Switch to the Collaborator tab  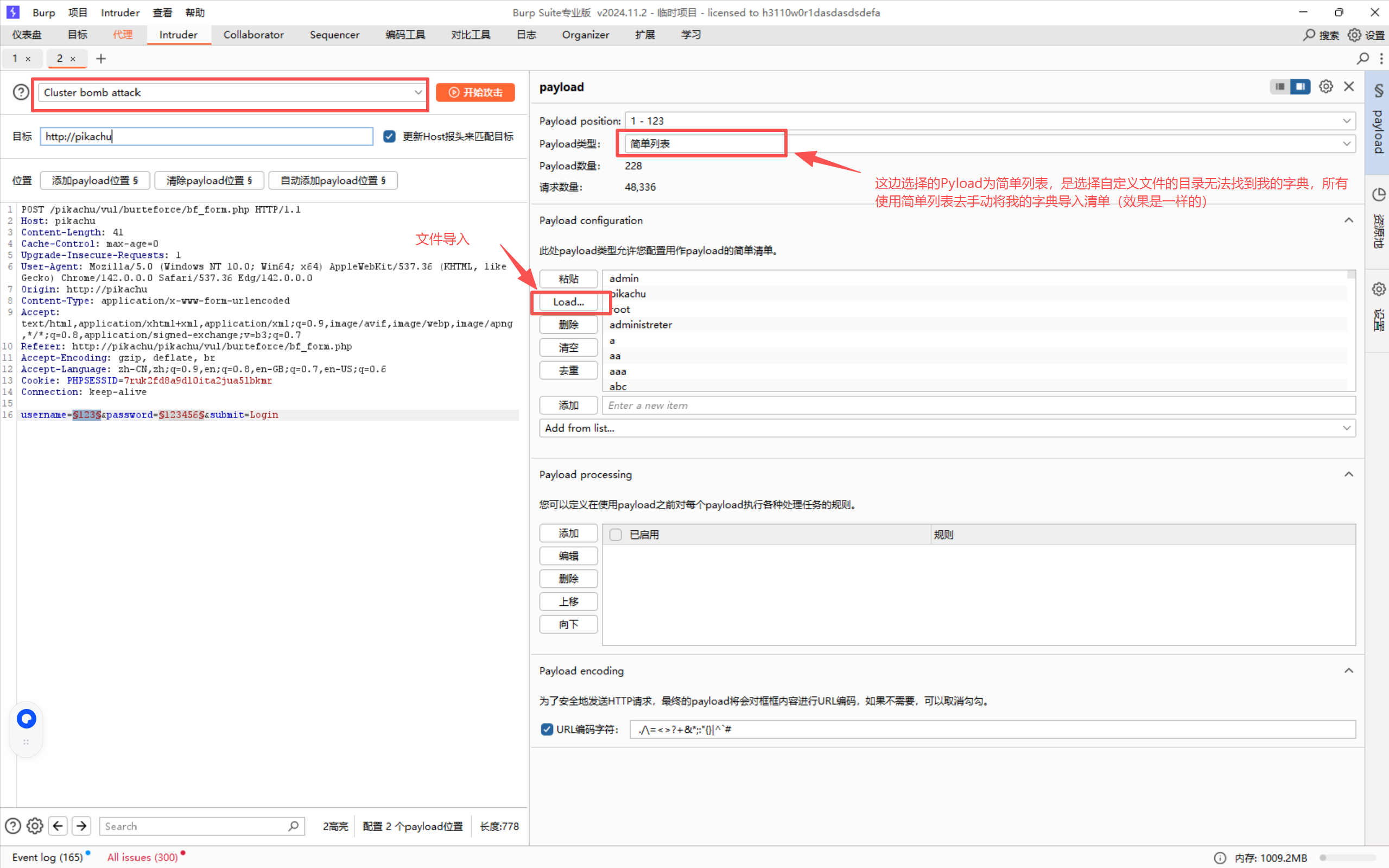(x=253, y=35)
